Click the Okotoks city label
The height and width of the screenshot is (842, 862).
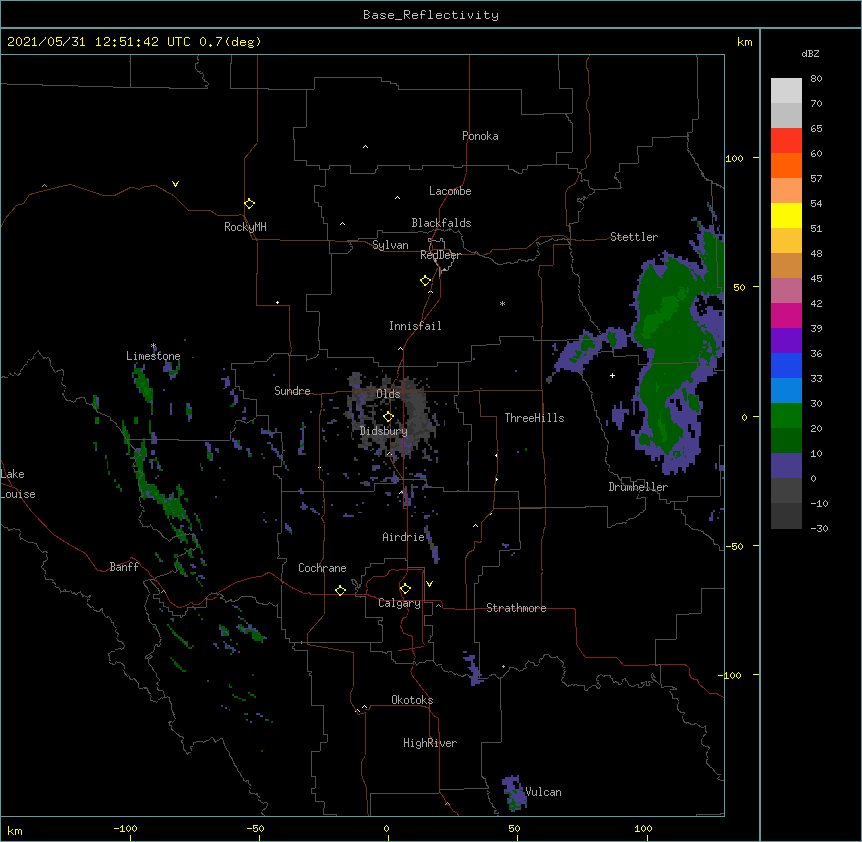412,700
